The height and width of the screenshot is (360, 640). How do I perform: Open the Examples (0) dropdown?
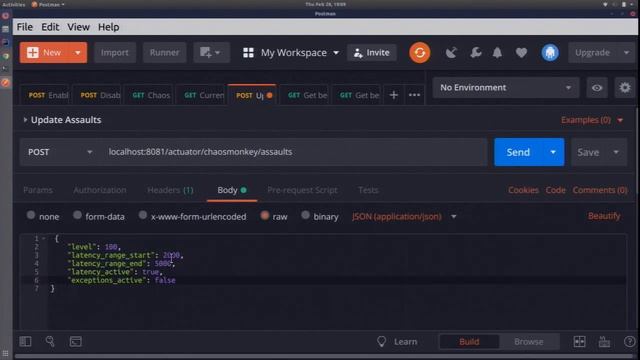(592, 120)
